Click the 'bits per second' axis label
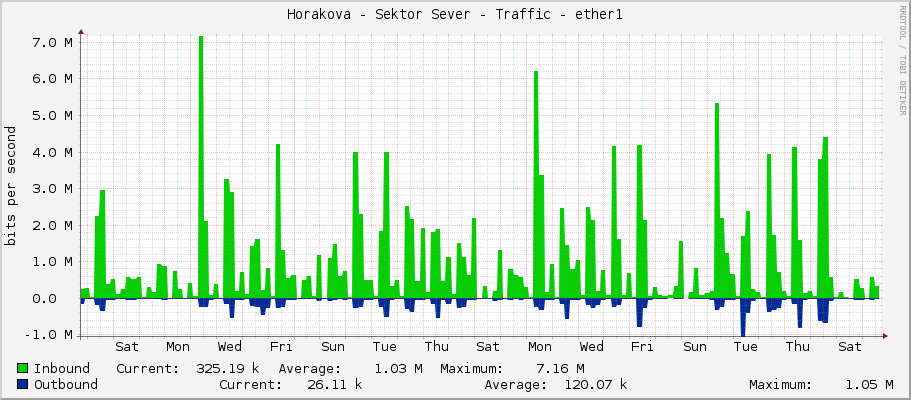The height and width of the screenshot is (400, 911). coord(11,185)
